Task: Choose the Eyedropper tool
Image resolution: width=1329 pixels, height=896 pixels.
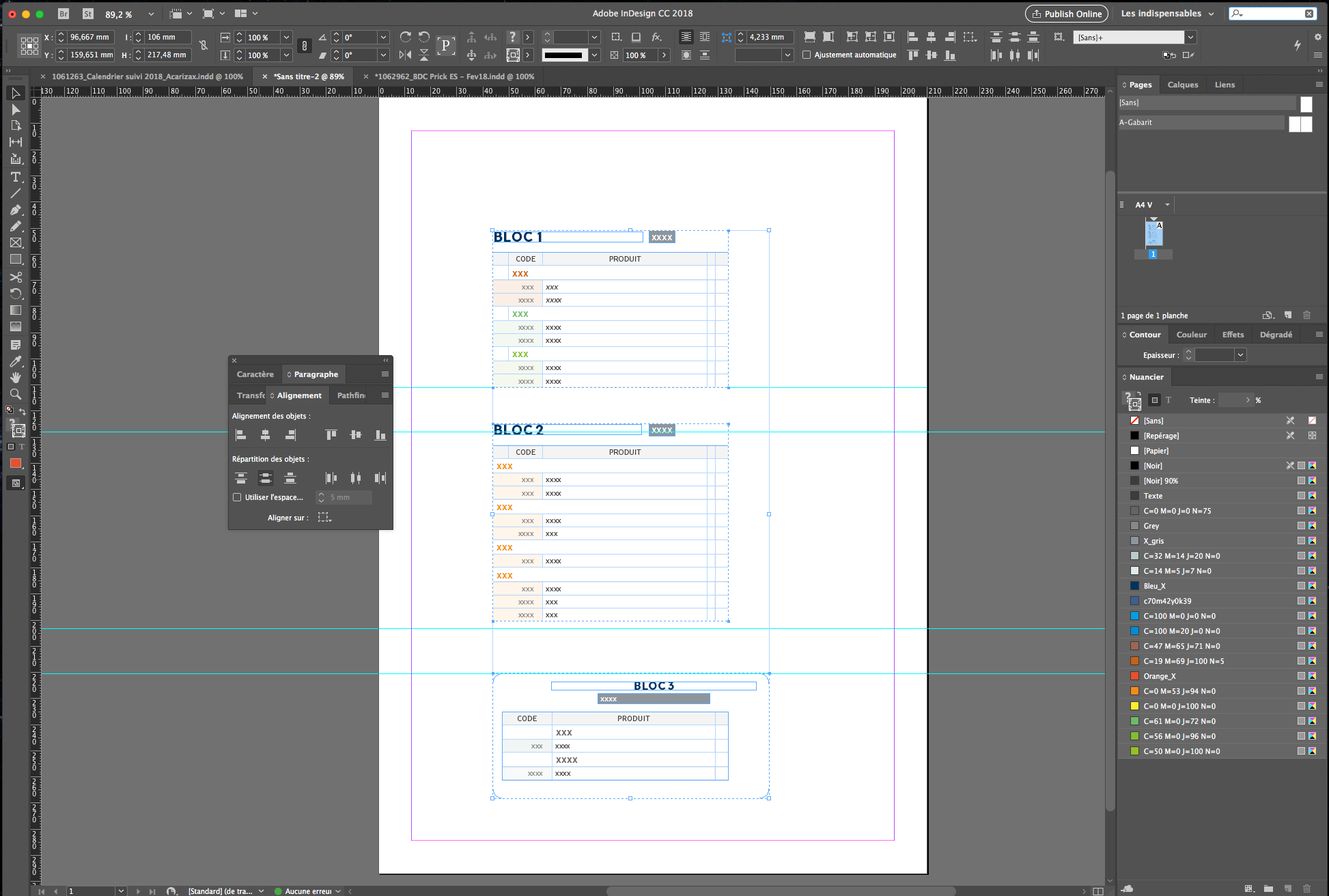Action: tap(16, 361)
